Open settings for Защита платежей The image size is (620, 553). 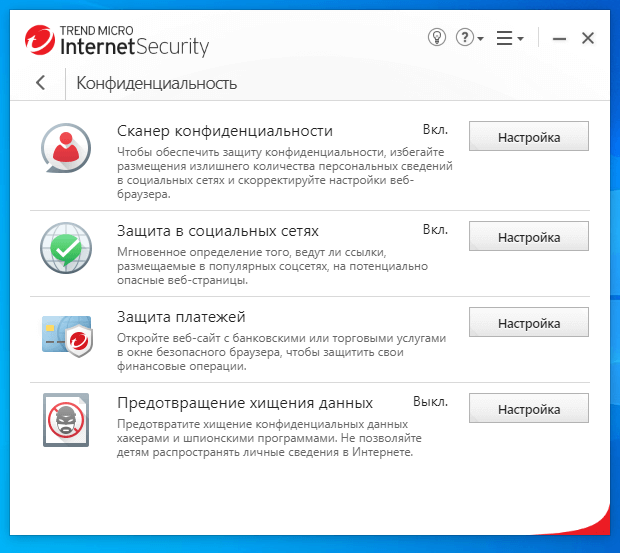click(x=528, y=323)
